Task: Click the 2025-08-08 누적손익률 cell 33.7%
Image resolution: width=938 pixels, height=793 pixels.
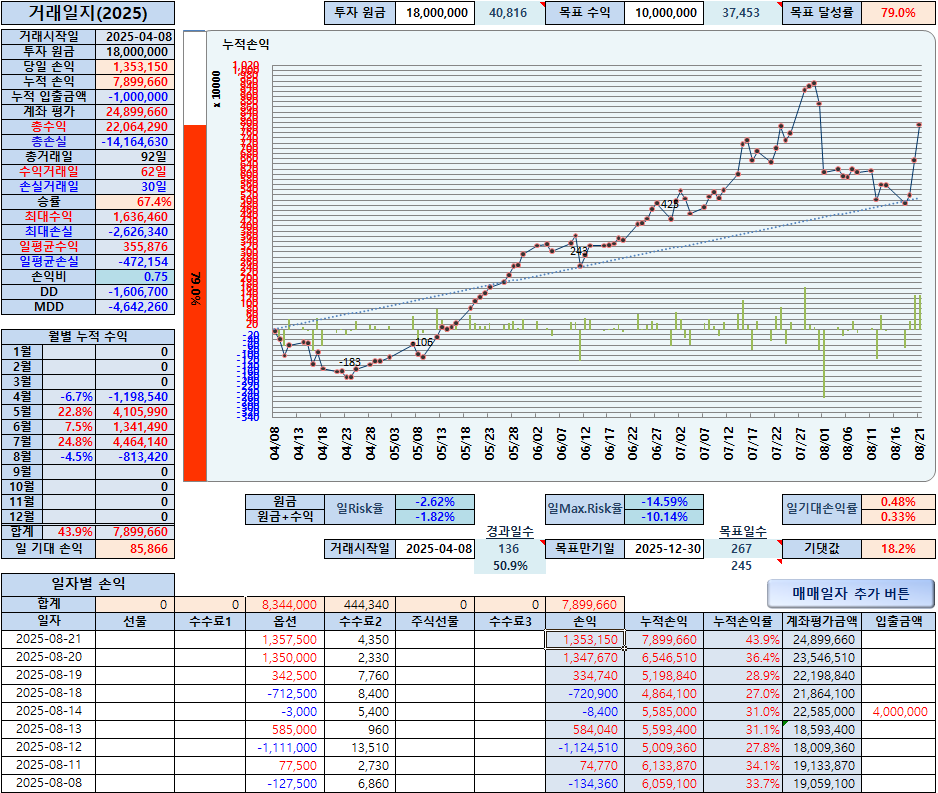Action: pyautogui.click(x=743, y=783)
